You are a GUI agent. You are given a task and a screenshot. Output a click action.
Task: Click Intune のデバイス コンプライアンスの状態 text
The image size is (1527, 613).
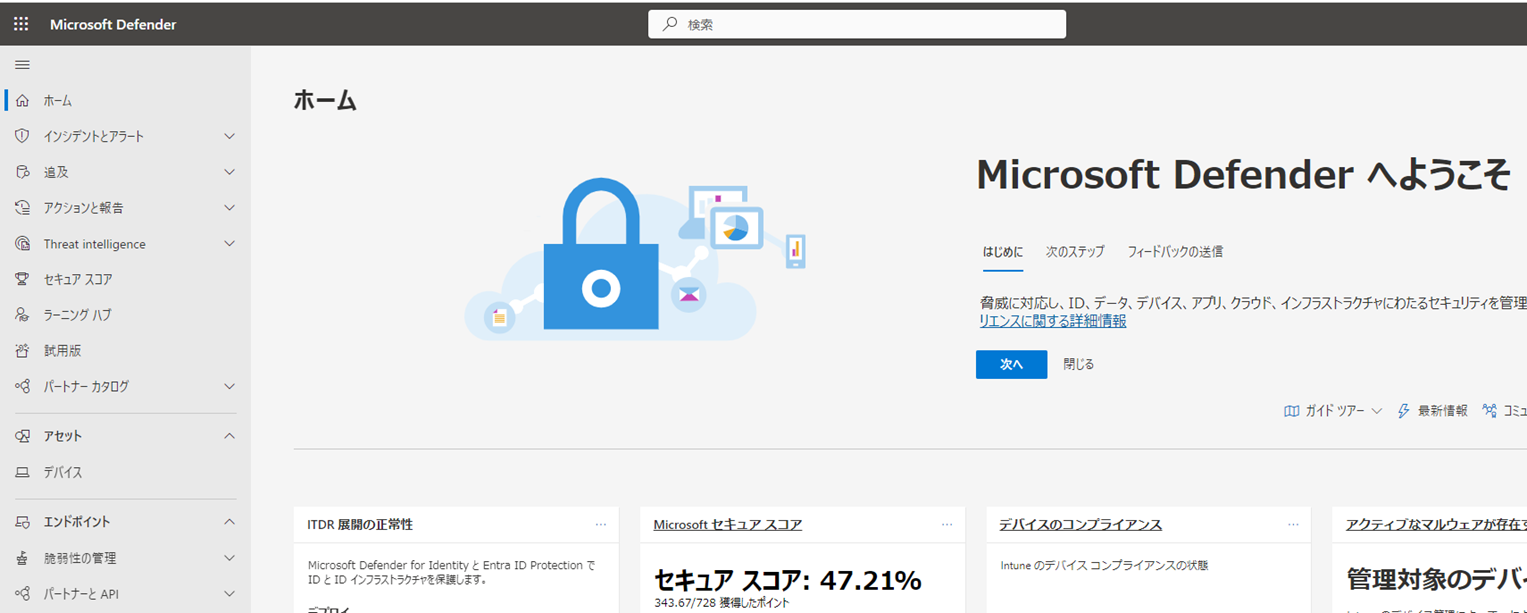tap(1104, 565)
